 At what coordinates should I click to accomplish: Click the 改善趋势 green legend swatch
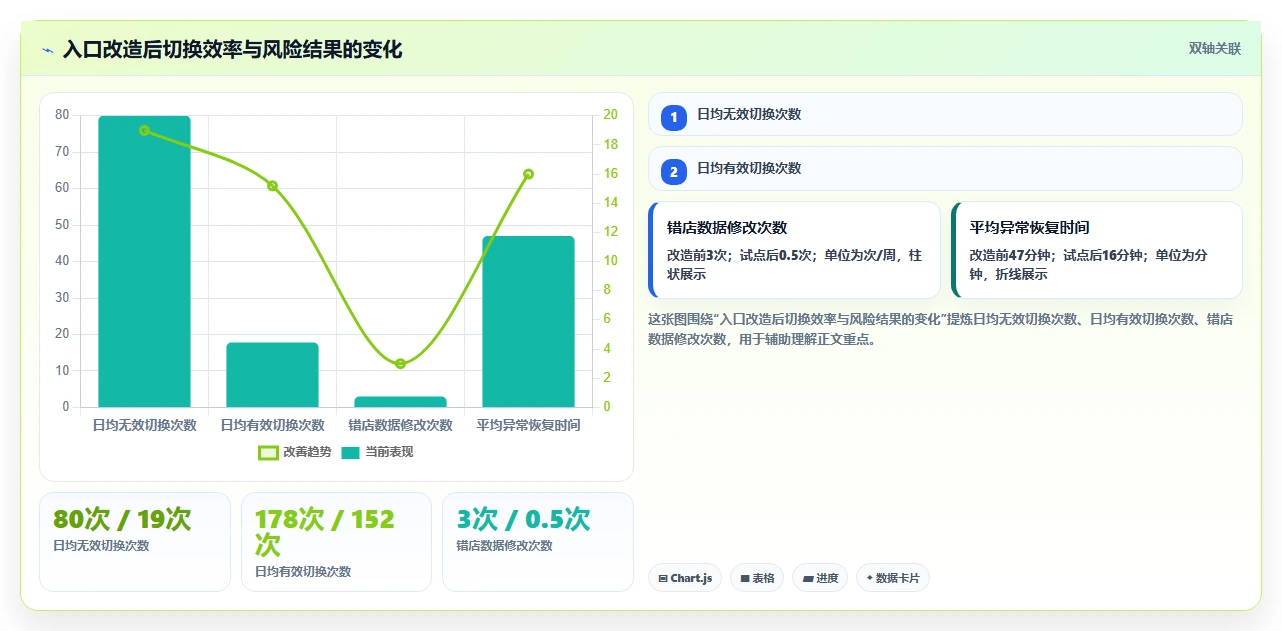pyautogui.click(x=268, y=452)
